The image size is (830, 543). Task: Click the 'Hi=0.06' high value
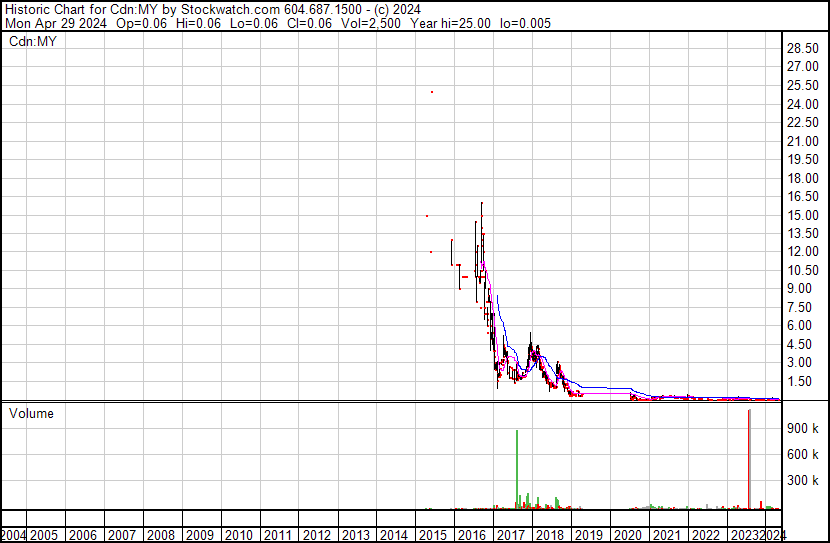click(199, 23)
